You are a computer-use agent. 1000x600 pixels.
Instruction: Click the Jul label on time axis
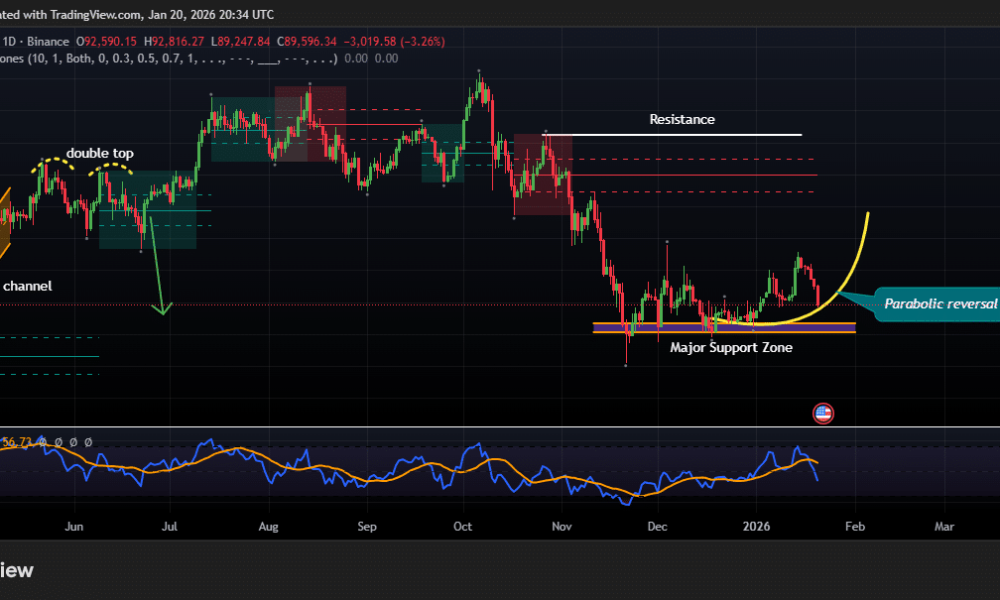(x=170, y=524)
